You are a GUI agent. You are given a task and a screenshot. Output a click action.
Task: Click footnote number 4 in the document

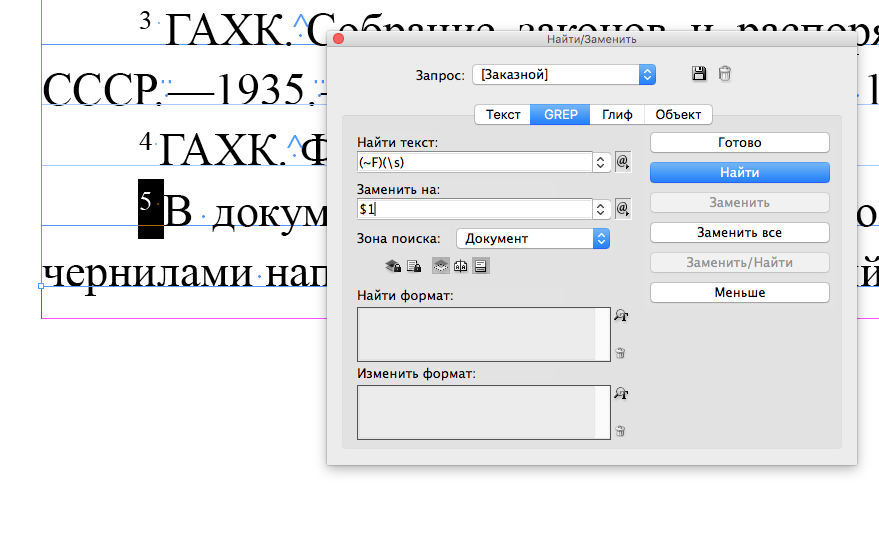pyautogui.click(x=145, y=141)
